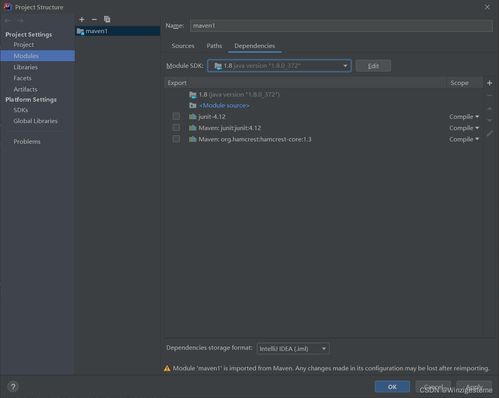The image size is (499, 398).
Task: Open the Module SDK dropdown
Action: click(x=279, y=66)
